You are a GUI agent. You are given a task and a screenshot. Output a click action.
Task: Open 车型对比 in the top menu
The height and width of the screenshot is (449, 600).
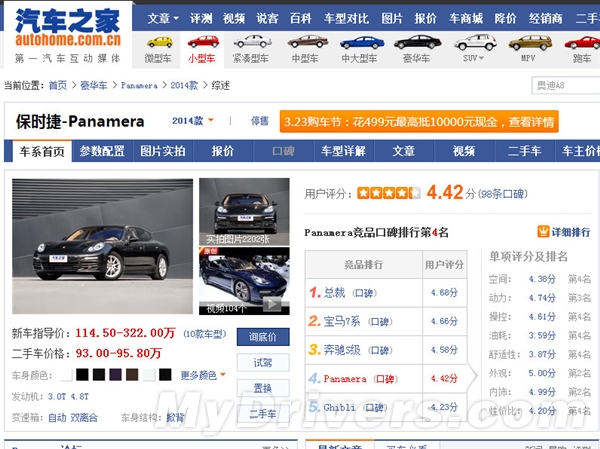point(346,18)
